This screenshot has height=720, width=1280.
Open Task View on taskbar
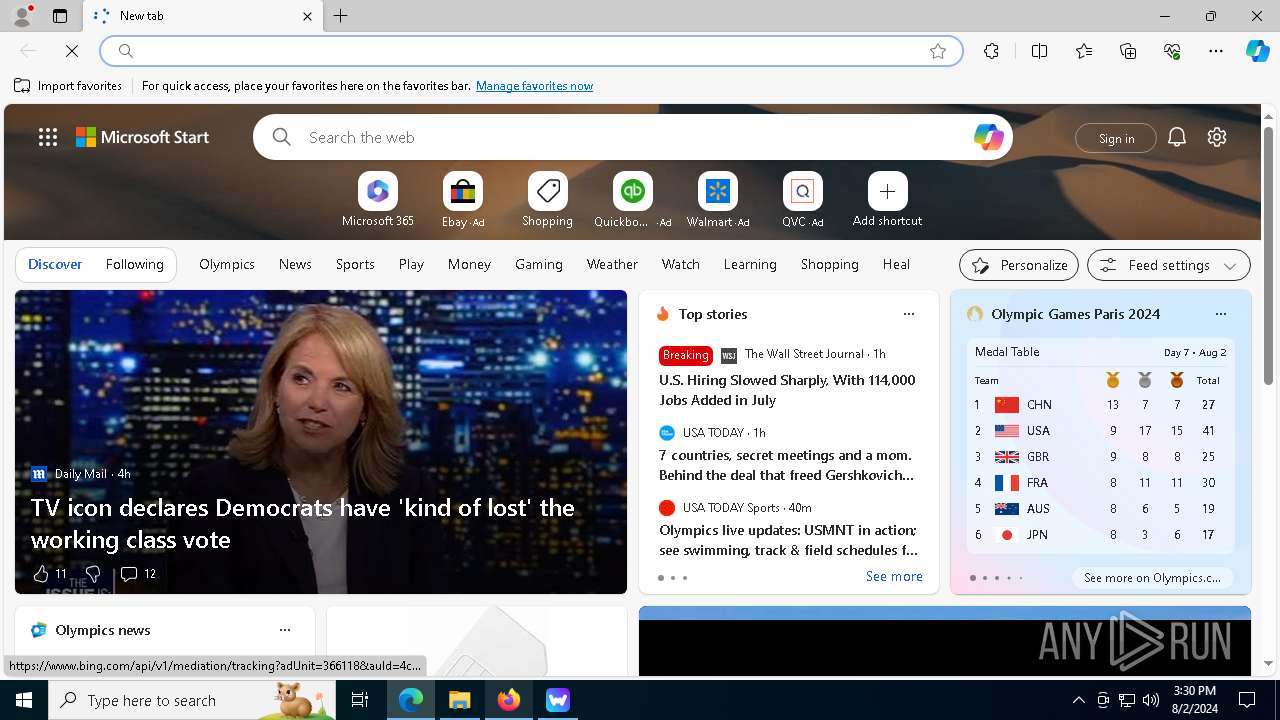tap(360, 700)
